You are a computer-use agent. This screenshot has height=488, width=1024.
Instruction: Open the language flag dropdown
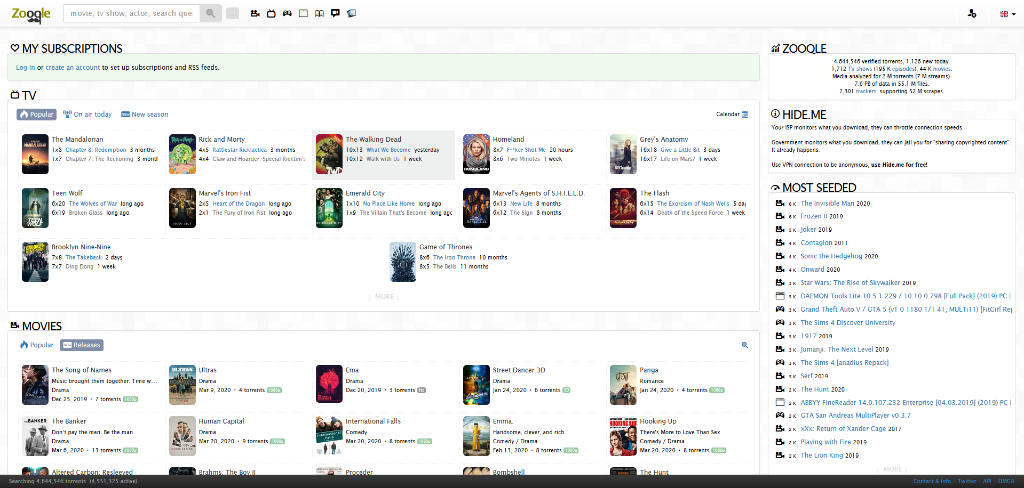(x=1006, y=14)
